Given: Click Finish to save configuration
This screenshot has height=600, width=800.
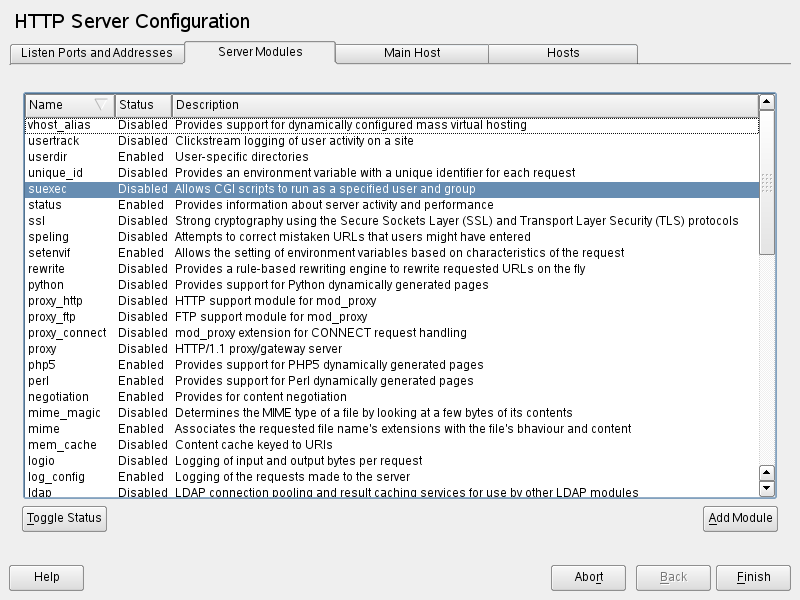Looking at the screenshot, I should point(753,577).
